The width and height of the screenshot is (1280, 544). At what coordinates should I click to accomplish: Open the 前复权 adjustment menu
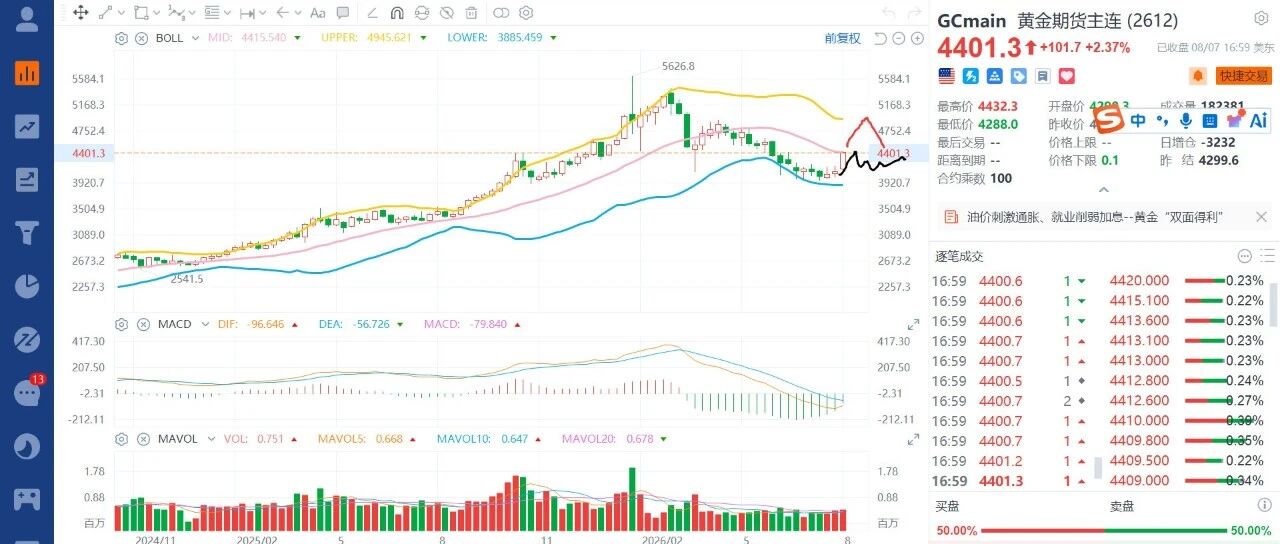[x=842, y=38]
